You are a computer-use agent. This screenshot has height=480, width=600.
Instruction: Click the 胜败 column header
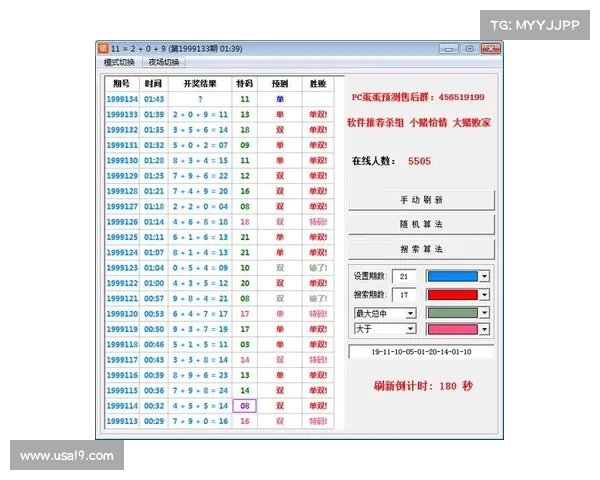pyautogui.click(x=318, y=84)
